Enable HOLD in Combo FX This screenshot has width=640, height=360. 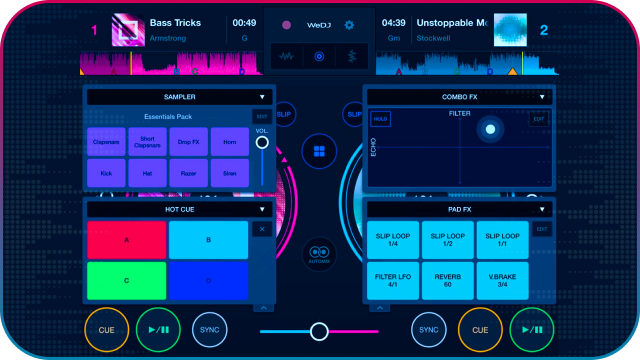[x=380, y=119]
